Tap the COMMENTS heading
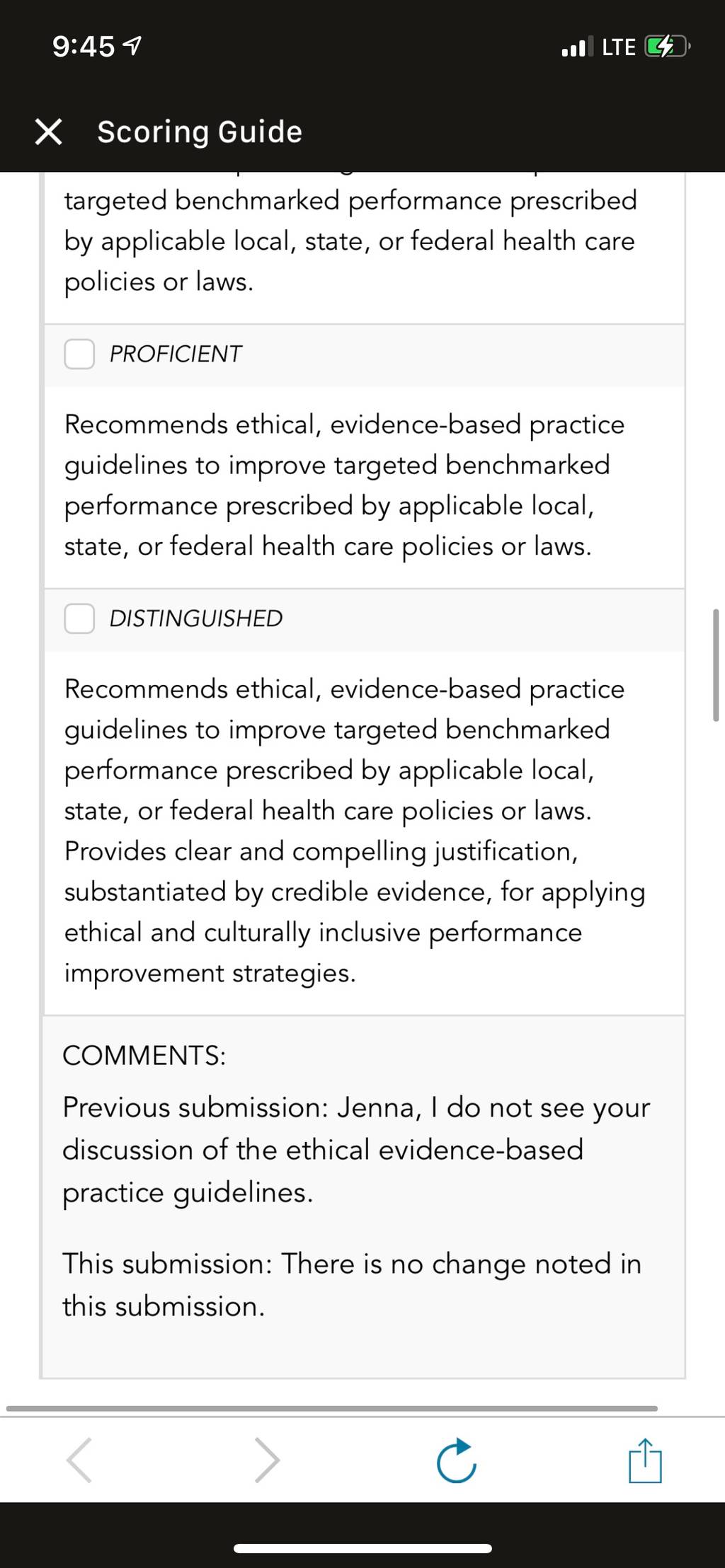Image resolution: width=725 pixels, height=1568 pixels. tap(144, 1055)
